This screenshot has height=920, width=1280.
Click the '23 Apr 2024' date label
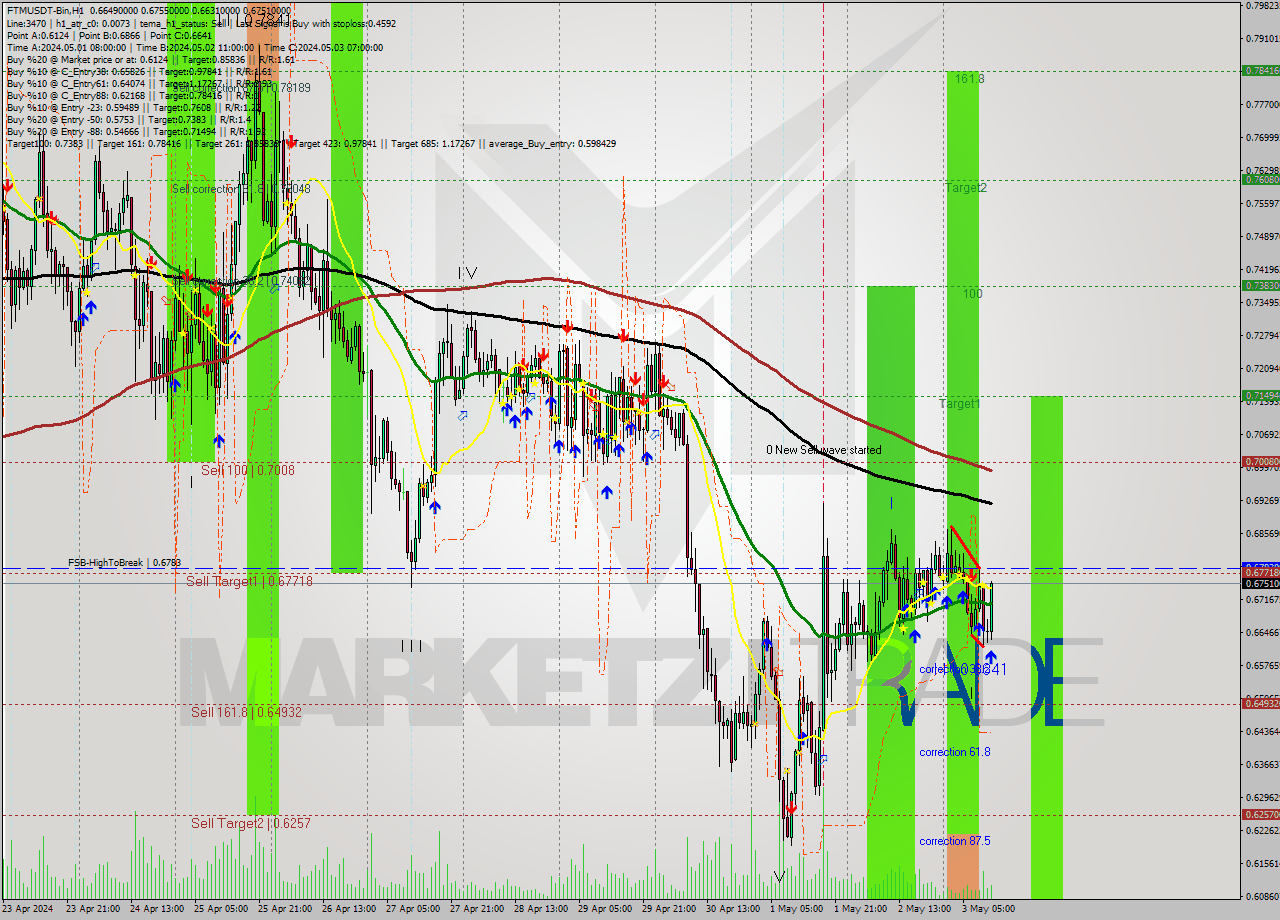point(29,909)
